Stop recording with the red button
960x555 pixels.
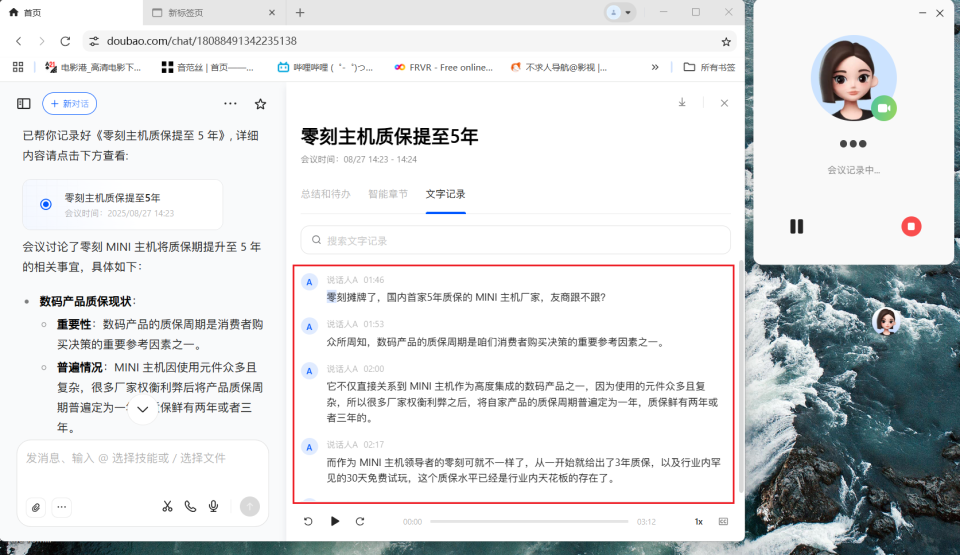point(911,227)
